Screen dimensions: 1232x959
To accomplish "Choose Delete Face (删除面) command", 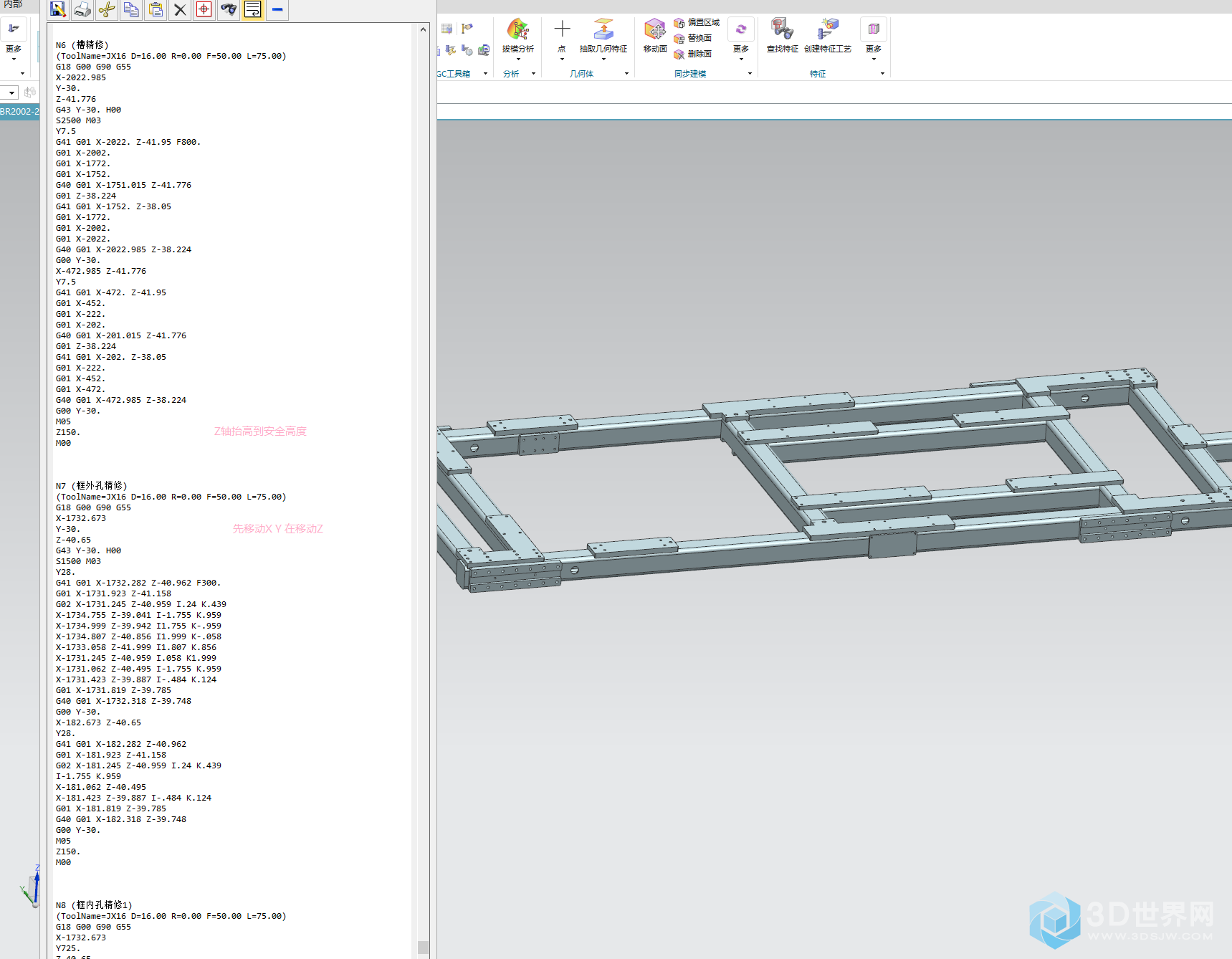I will tap(693, 54).
